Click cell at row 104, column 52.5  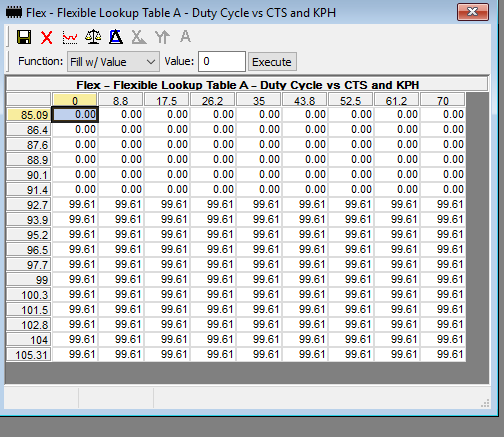(351, 339)
